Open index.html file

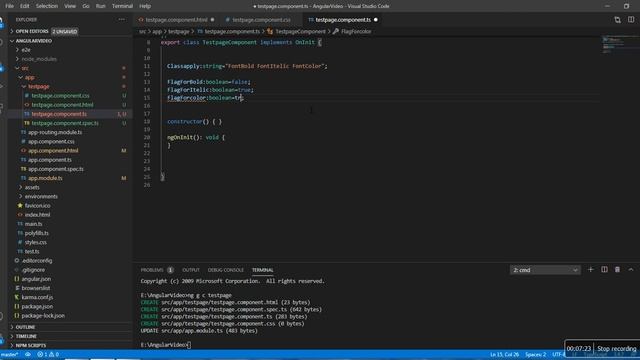coord(37,215)
